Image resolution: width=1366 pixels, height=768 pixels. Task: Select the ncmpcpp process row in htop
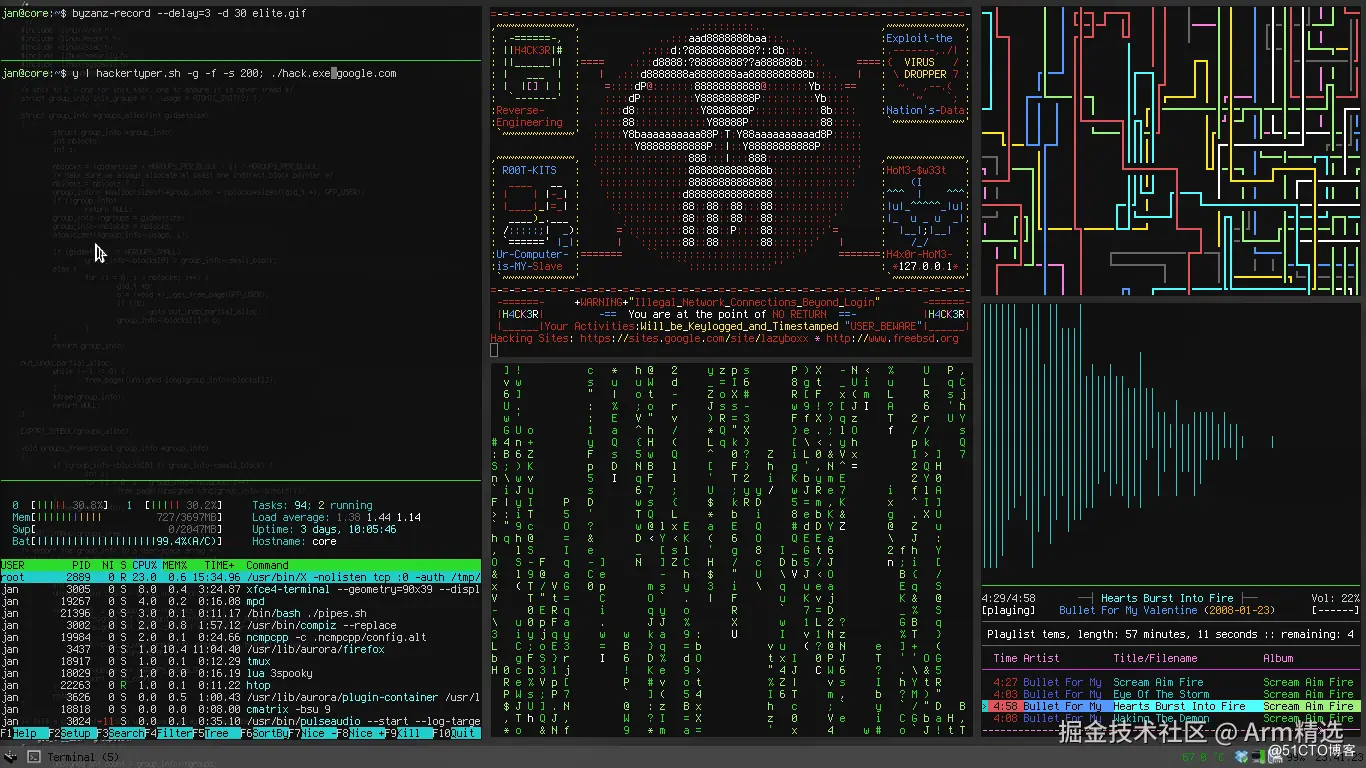pyautogui.click(x=240, y=637)
